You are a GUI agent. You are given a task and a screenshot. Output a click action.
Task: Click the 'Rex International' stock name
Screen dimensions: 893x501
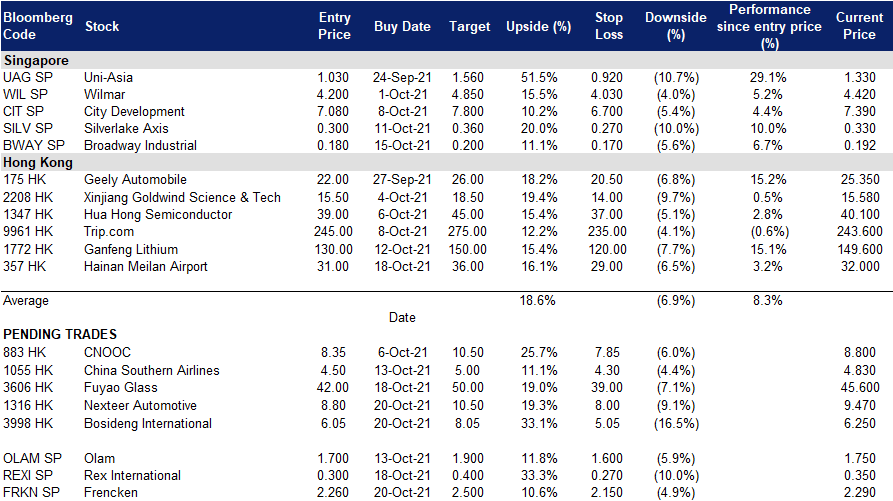[x=132, y=475]
